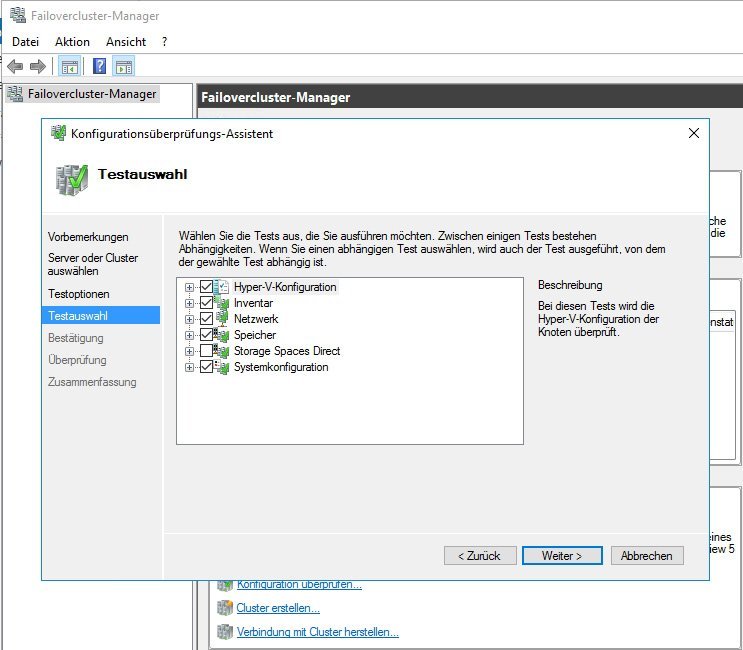Click the Storage Spaces Direct category icon
The image size is (743, 650).
click(x=221, y=351)
